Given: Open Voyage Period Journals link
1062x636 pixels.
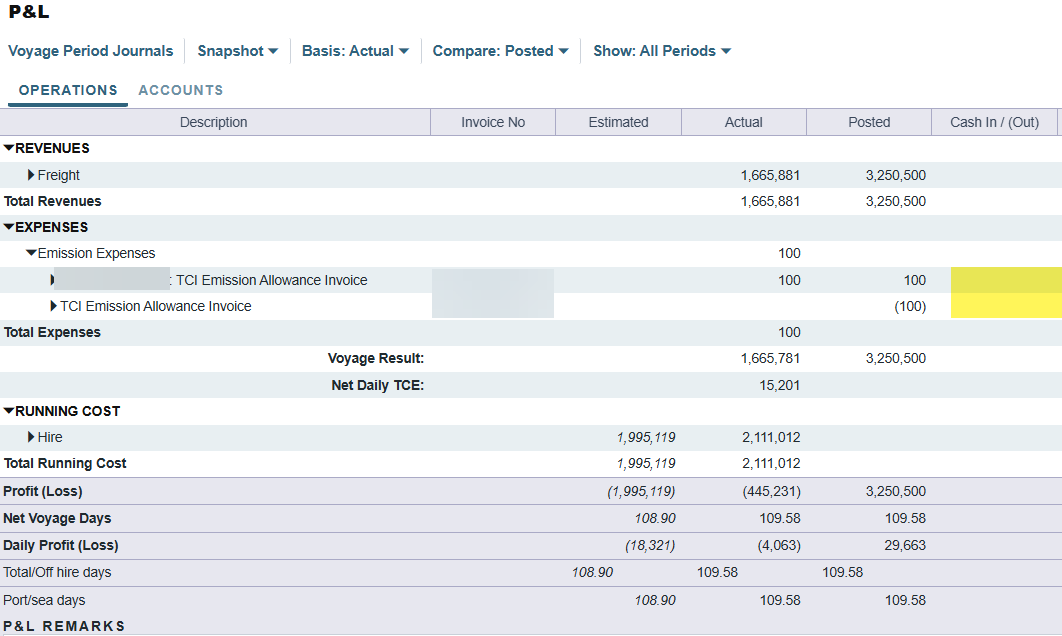Looking at the screenshot, I should tap(90, 51).
